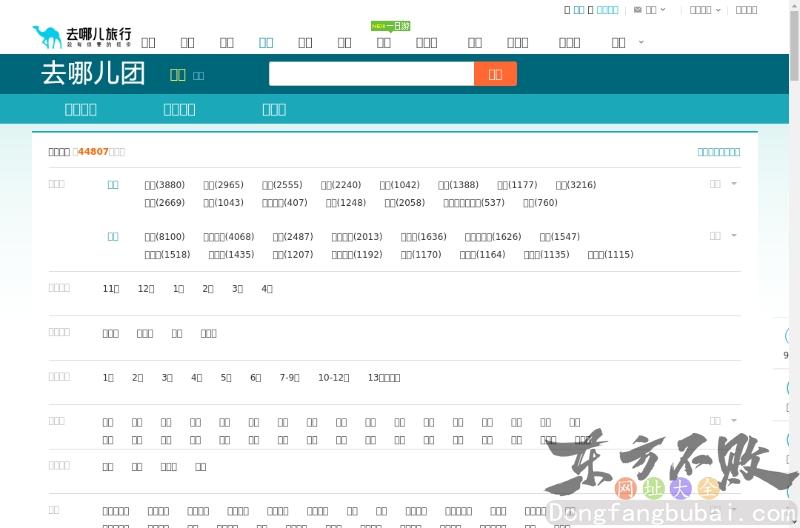Expand the last top navigation item's arrow
Screen dimensions: 800x528
[x=641, y=42]
